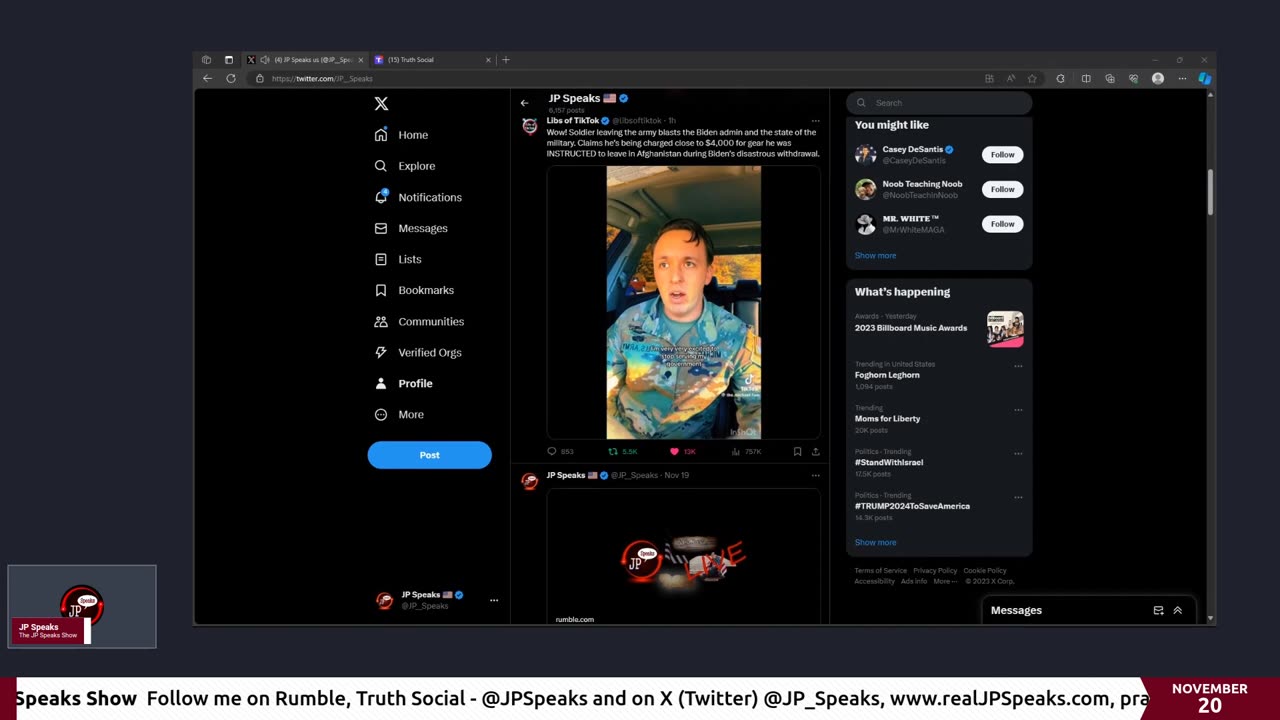Open options dots for #StandWithIsrael trend

pos(1018,453)
